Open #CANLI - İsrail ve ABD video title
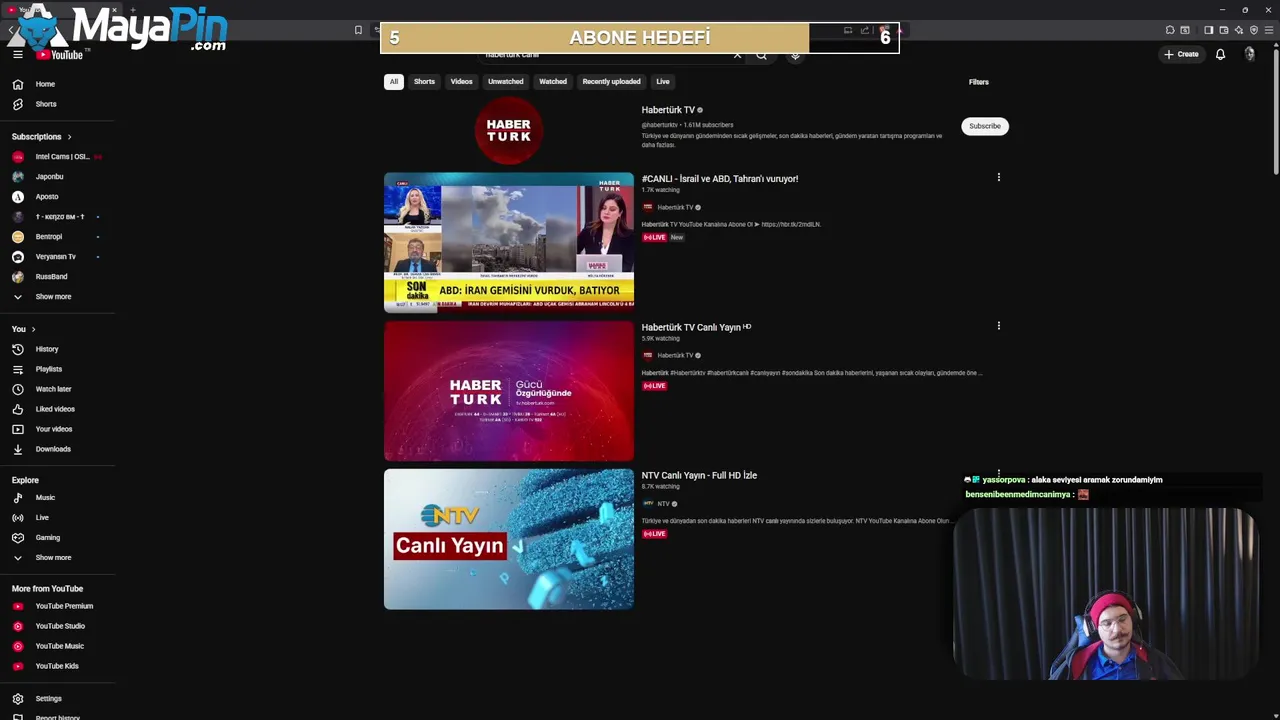 (720, 179)
